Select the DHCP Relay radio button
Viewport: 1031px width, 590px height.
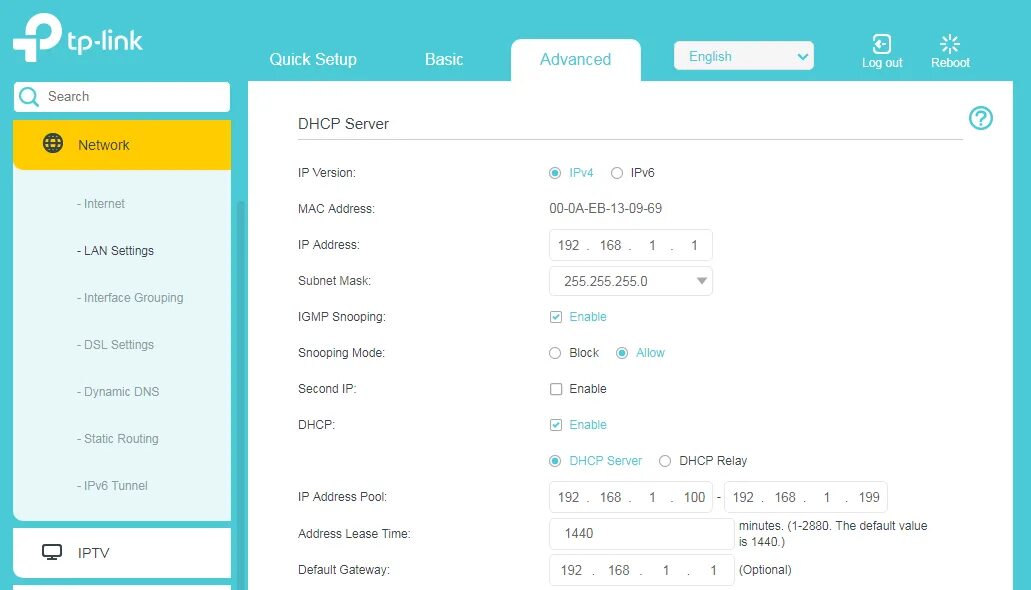[x=665, y=461]
